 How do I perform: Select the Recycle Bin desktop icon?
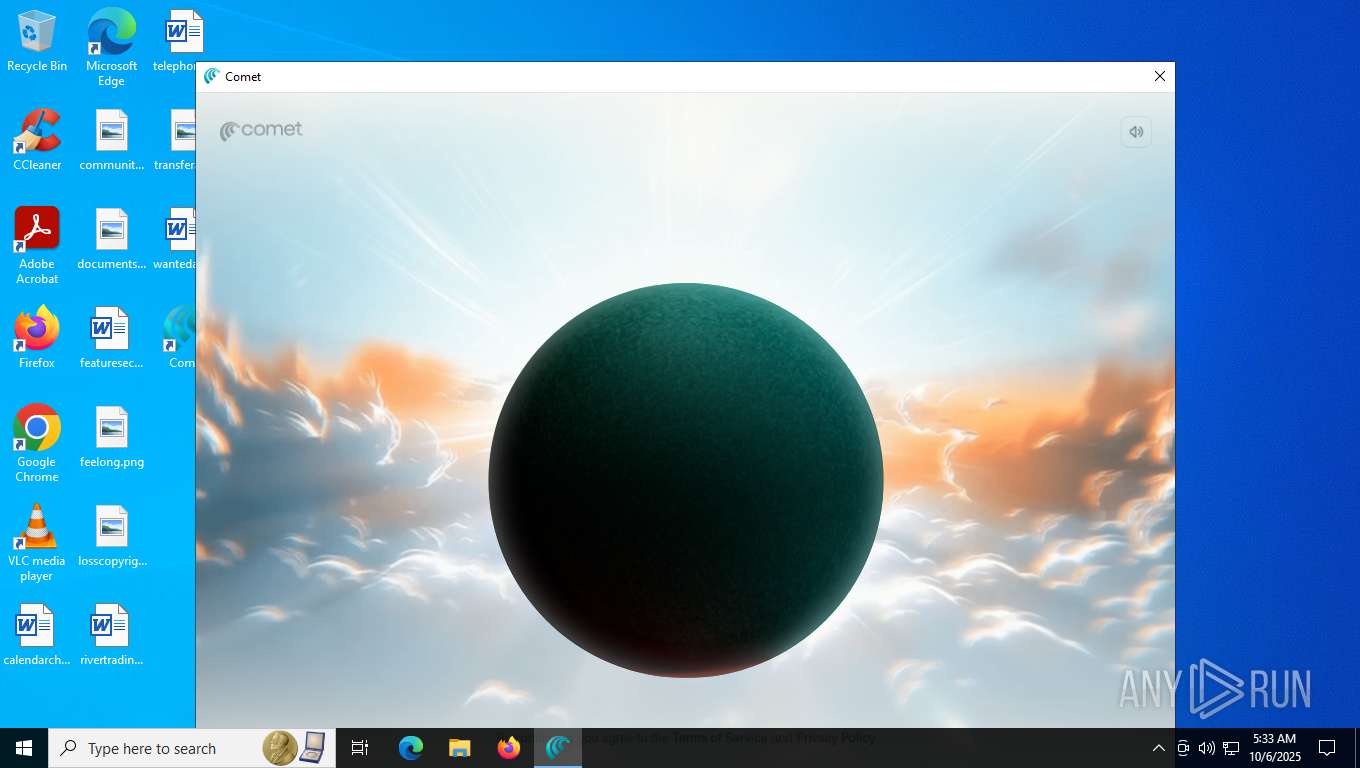37,41
